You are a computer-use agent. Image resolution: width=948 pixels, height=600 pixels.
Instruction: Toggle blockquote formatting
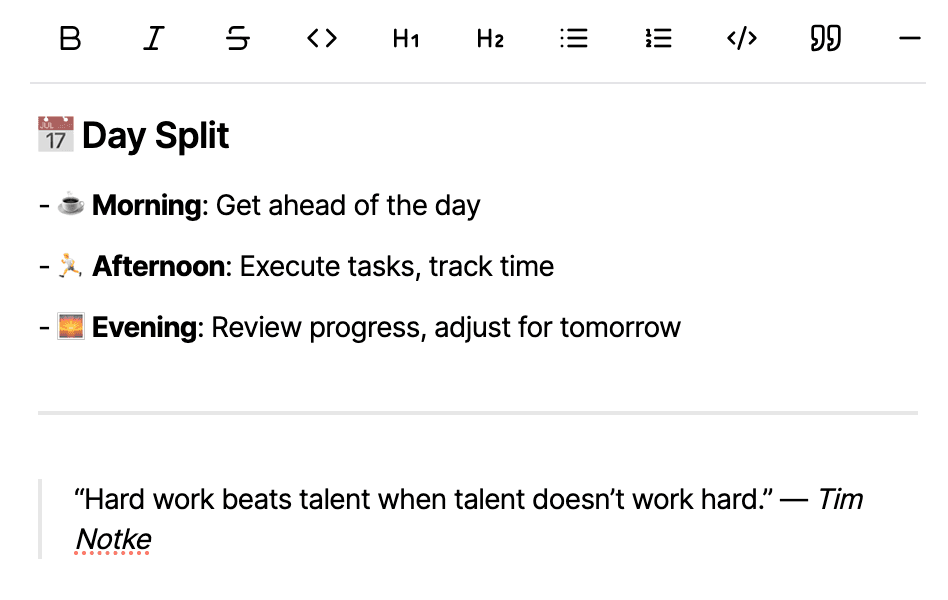point(825,39)
